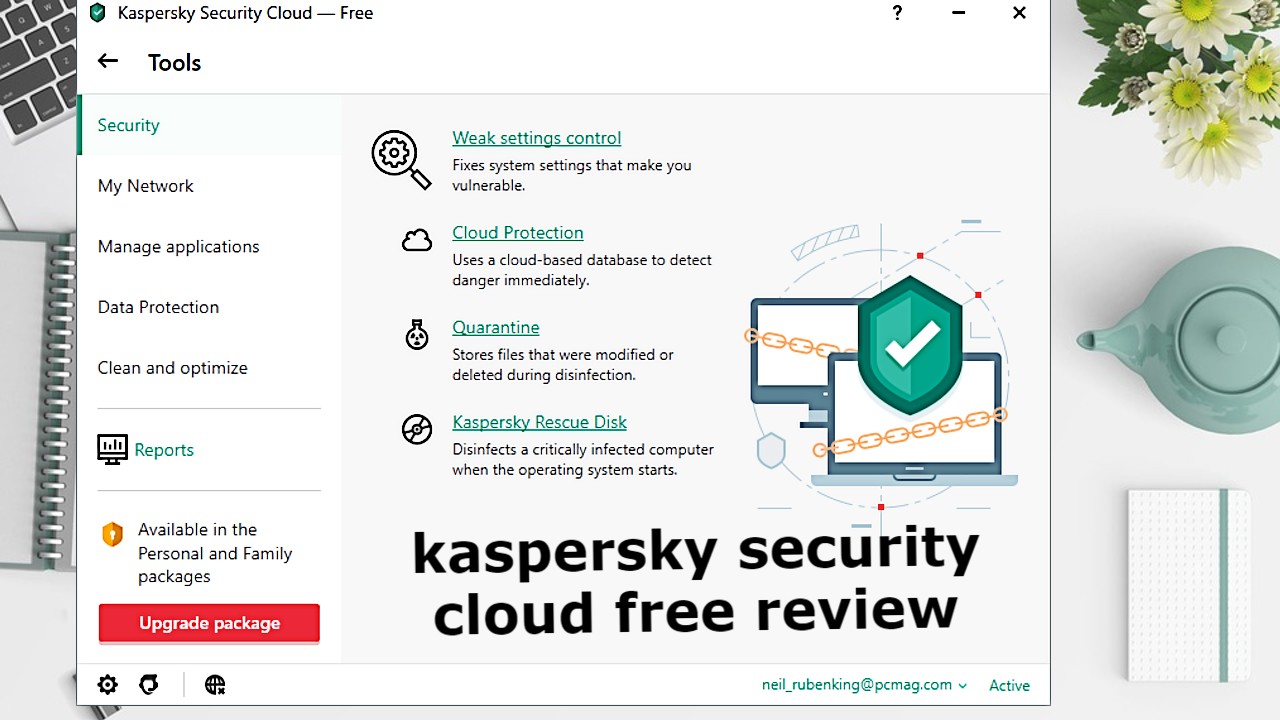Open Weak settings control link
The height and width of the screenshot is (720, 1280).
536,138
